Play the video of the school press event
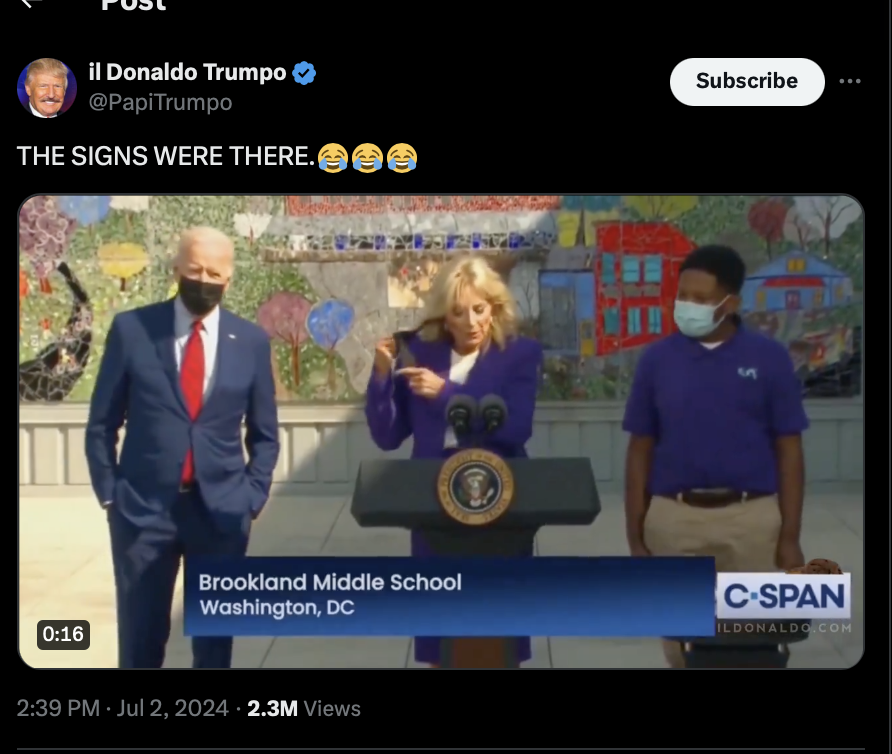 pos(441,431)
